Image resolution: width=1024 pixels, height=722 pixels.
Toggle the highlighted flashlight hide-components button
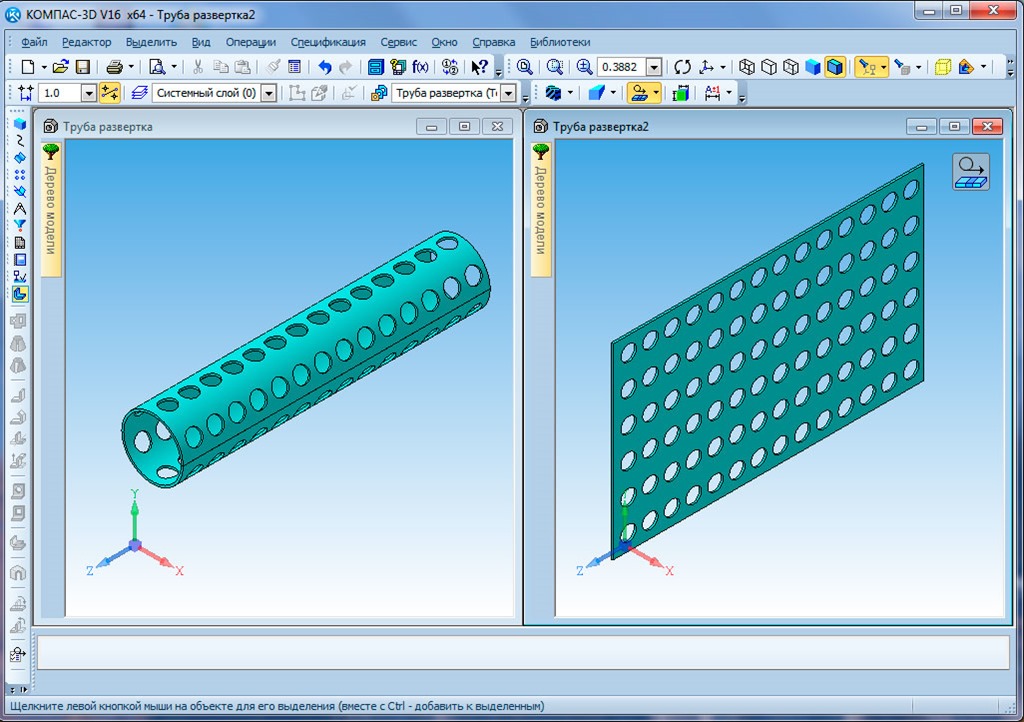coord(867,67)
